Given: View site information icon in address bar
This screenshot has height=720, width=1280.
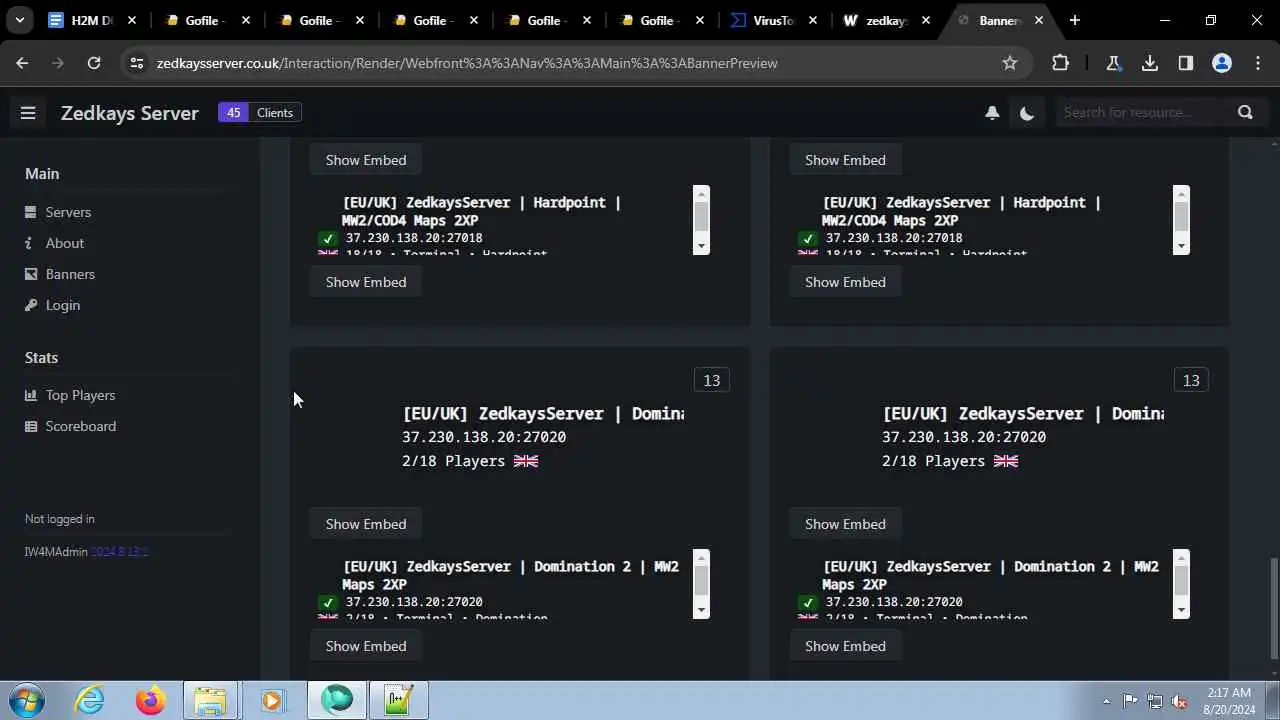Looking at the screenshot, I should click(x=138, y=63).
